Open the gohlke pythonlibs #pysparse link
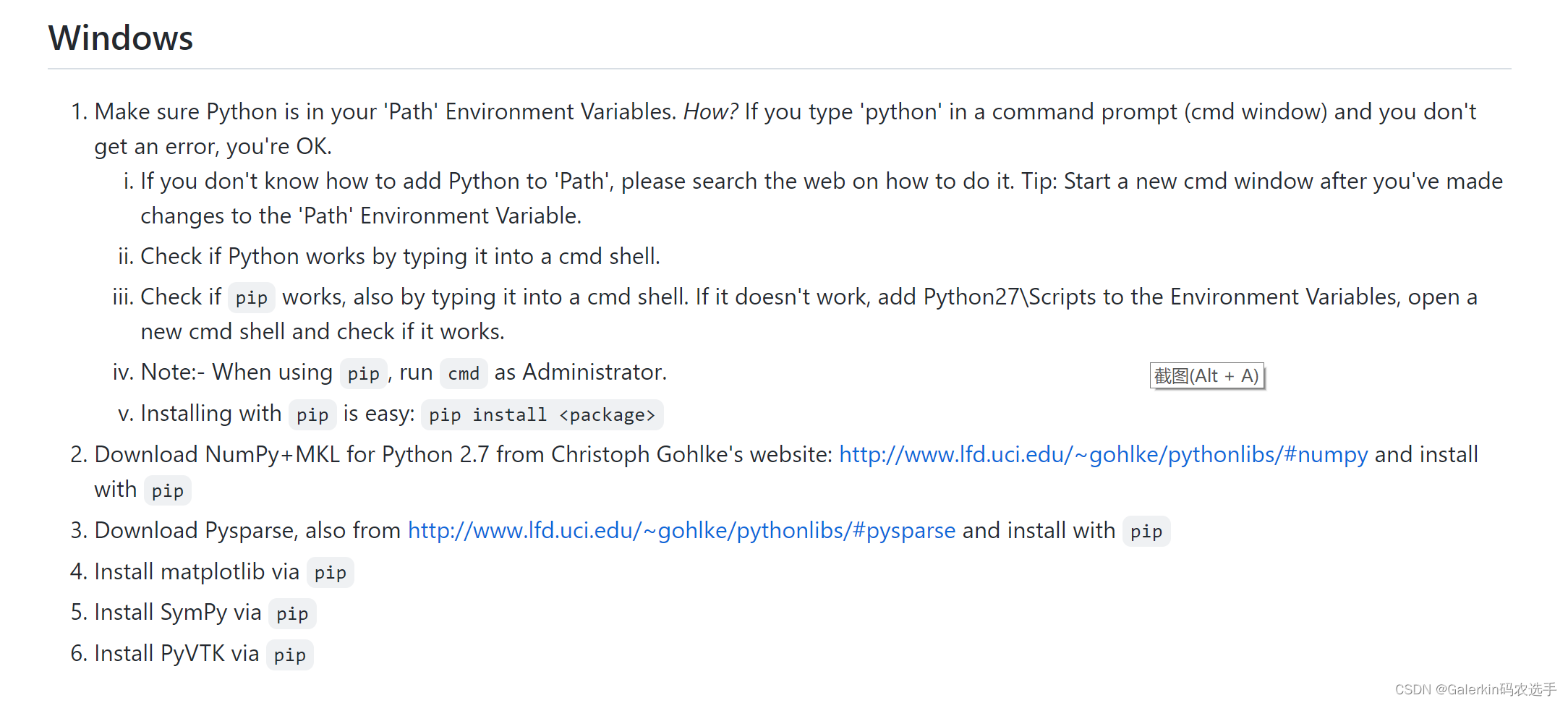The height and width of the screenshot is (703, 1568). coord(681,531)
